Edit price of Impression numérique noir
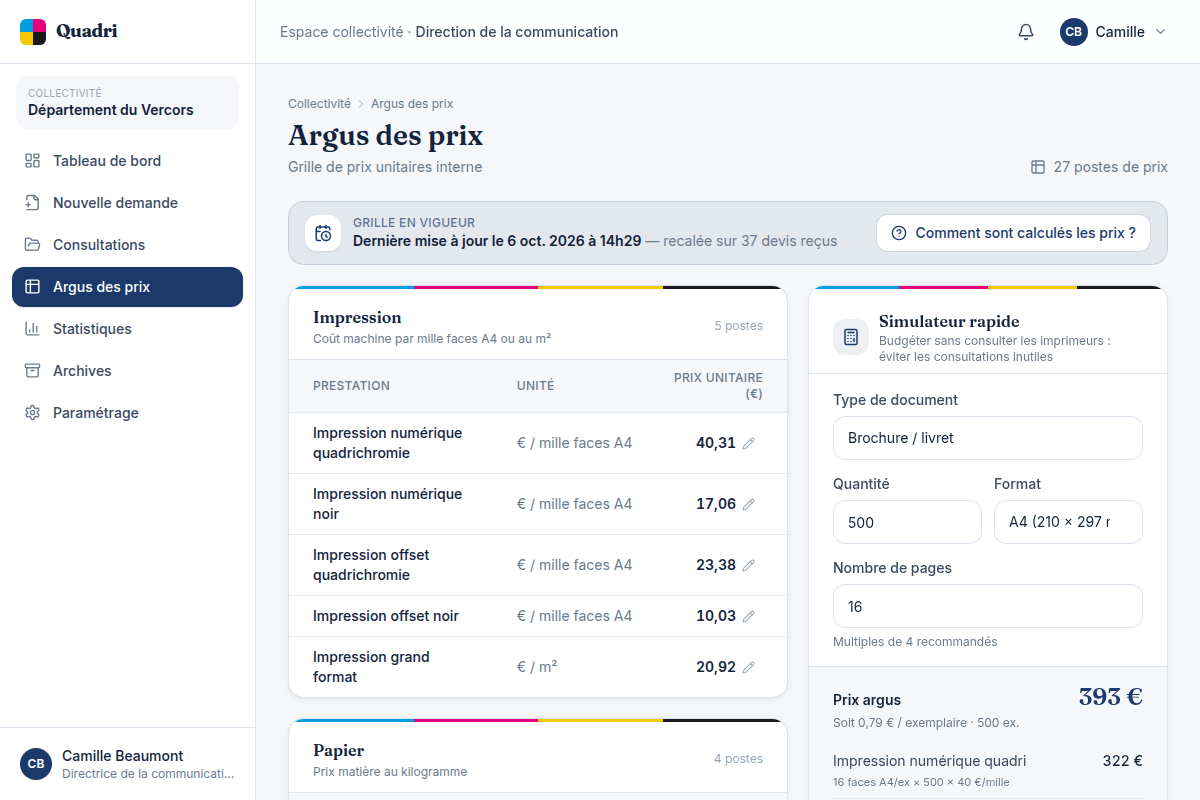Image resolution: width=1200 pixels, height=800 pixels. [749, 504]
